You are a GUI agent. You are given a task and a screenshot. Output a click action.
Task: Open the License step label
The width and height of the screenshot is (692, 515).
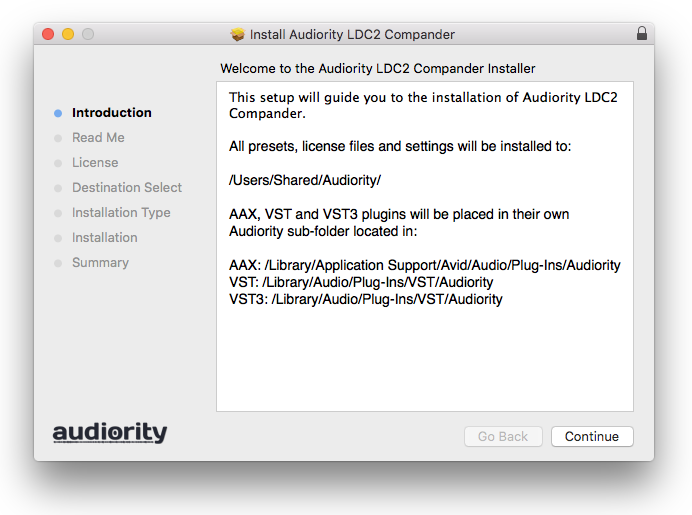click(95, 163)
